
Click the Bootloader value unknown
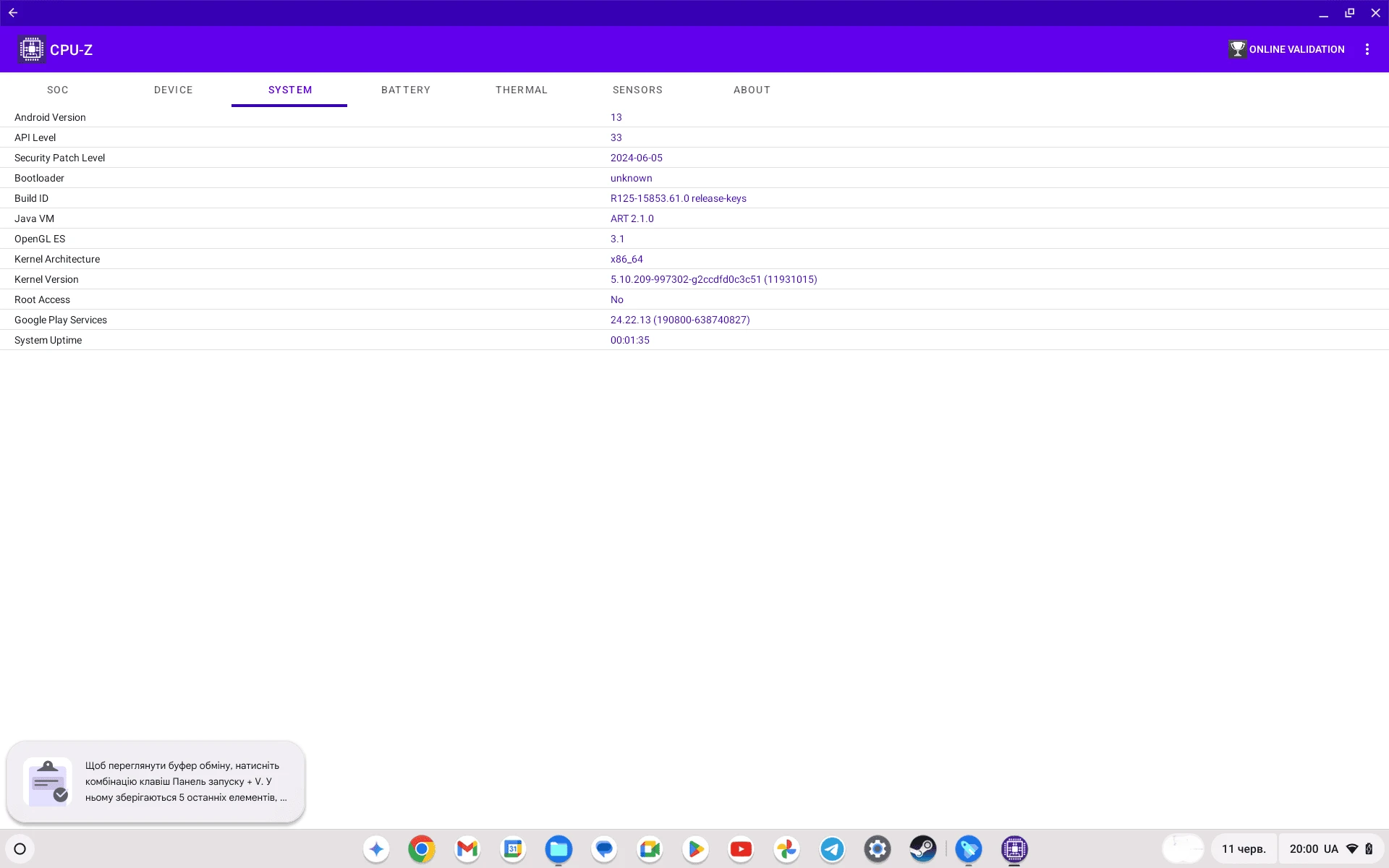click(632, 178)
